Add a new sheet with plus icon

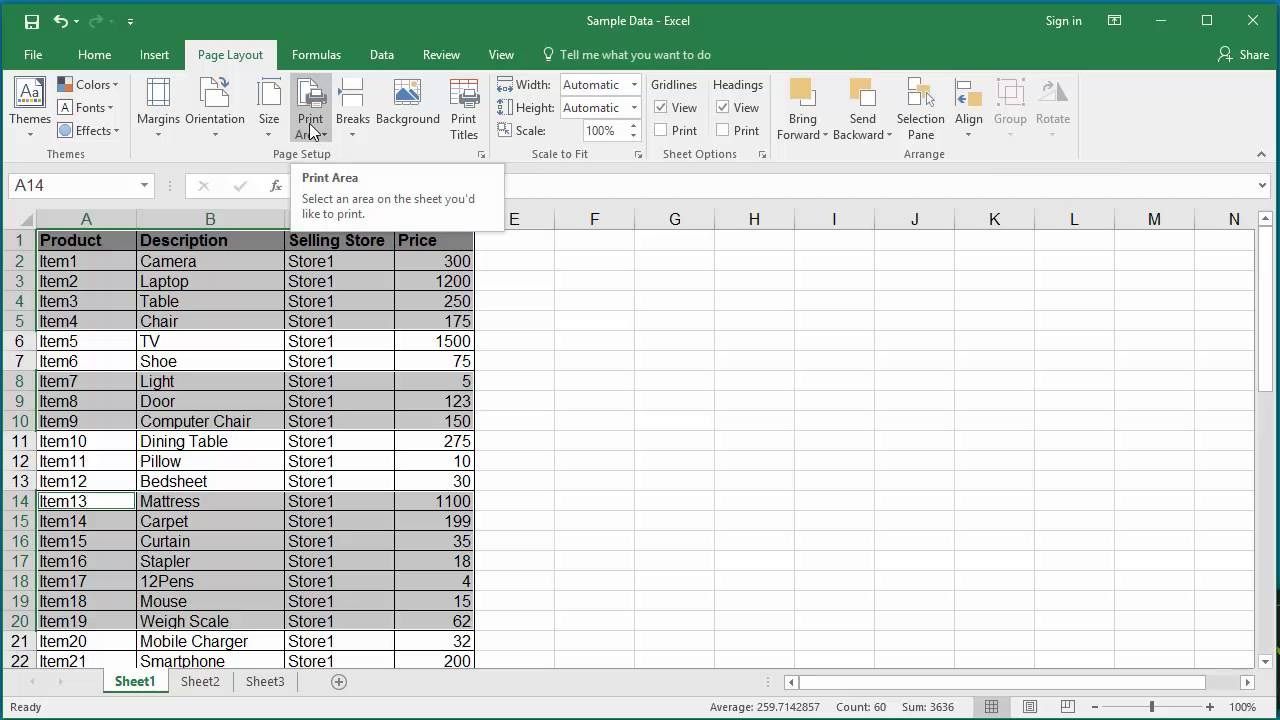(x=339, y=682)
